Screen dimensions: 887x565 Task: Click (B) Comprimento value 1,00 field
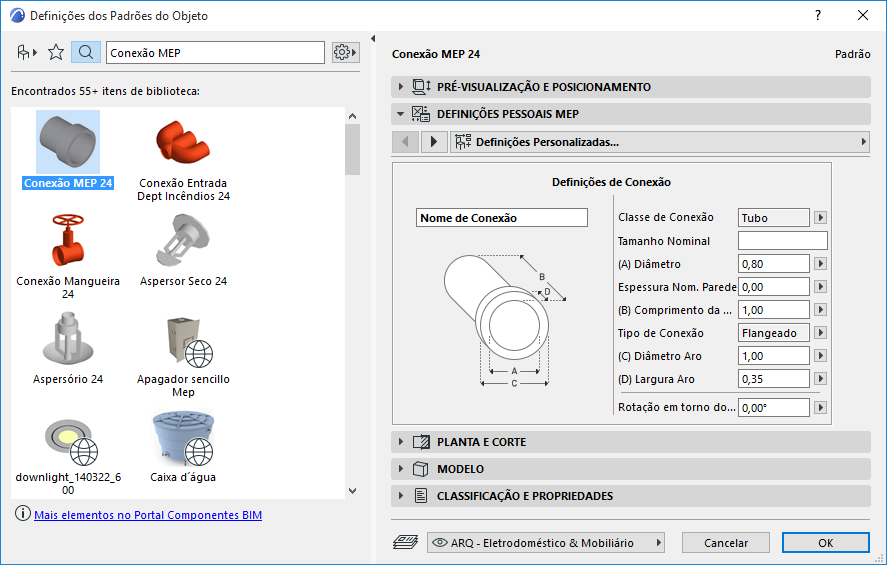point(773,309)
